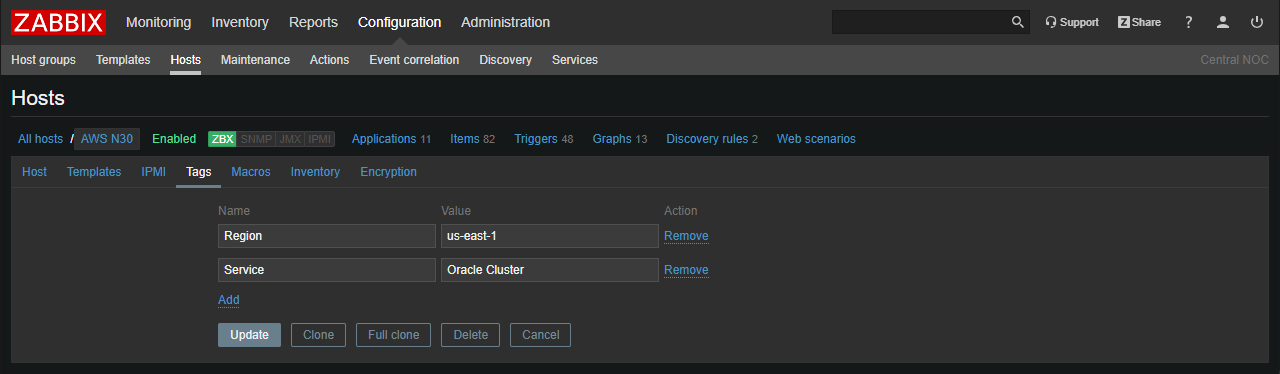
Task: Open the Support link
Action: 1072,22
